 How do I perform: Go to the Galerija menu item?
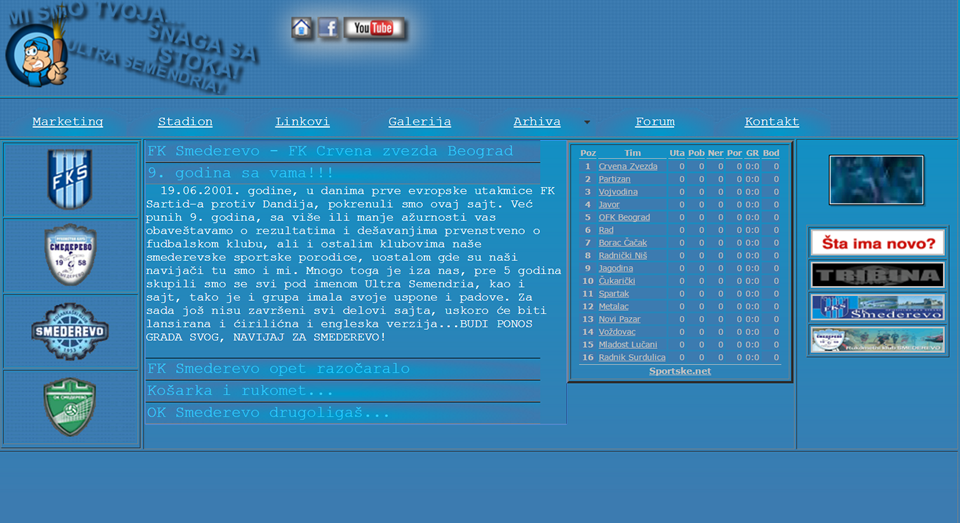(419, 122)
